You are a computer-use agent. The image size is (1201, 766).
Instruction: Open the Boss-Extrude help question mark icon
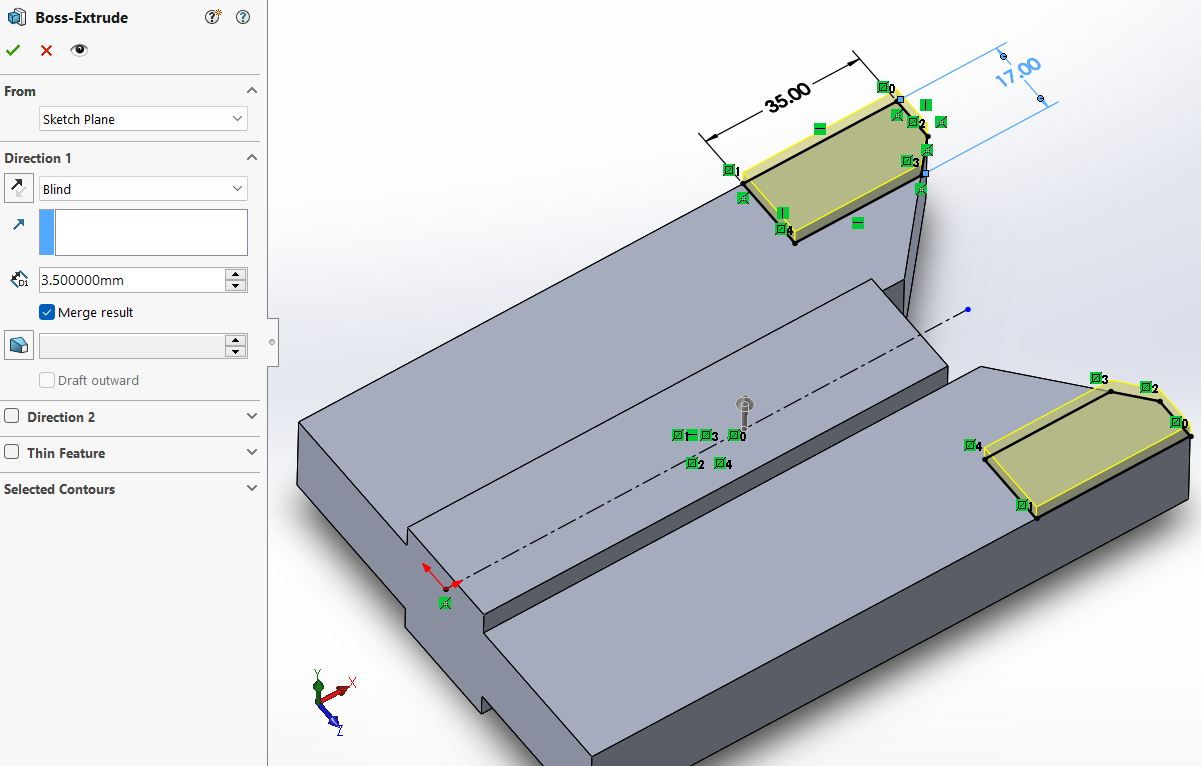(x=242, y=17)
